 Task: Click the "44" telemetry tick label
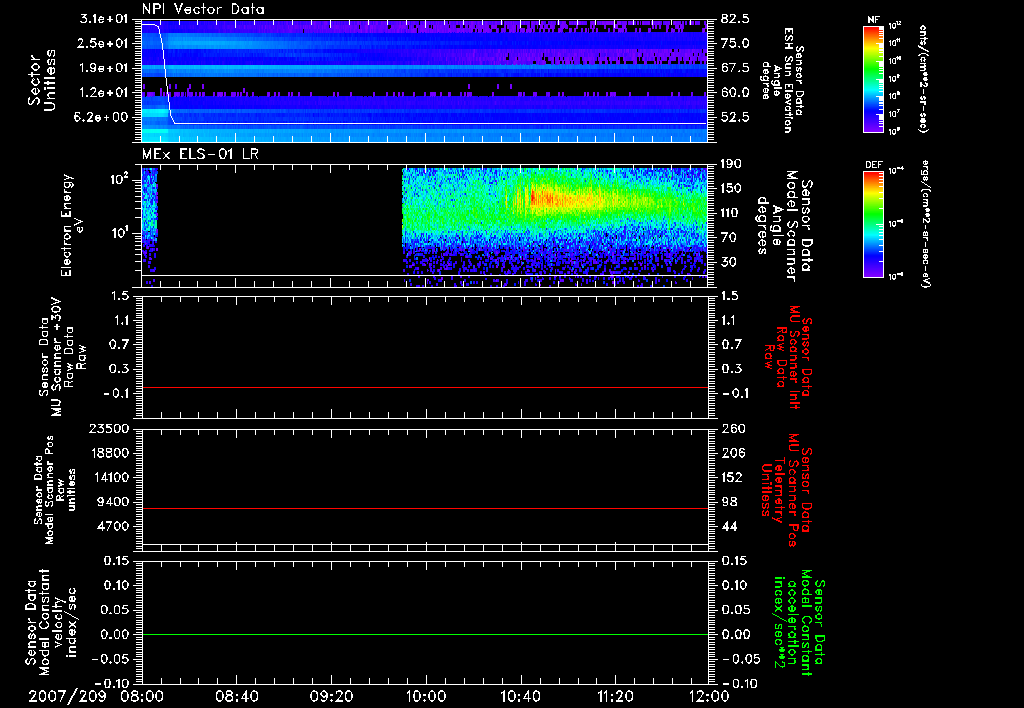731,526
